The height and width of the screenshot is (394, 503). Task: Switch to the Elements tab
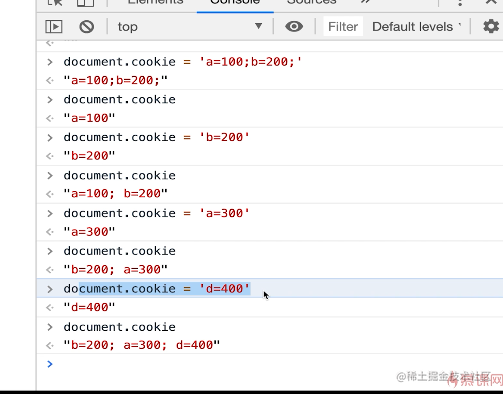[x=155, y=3]
